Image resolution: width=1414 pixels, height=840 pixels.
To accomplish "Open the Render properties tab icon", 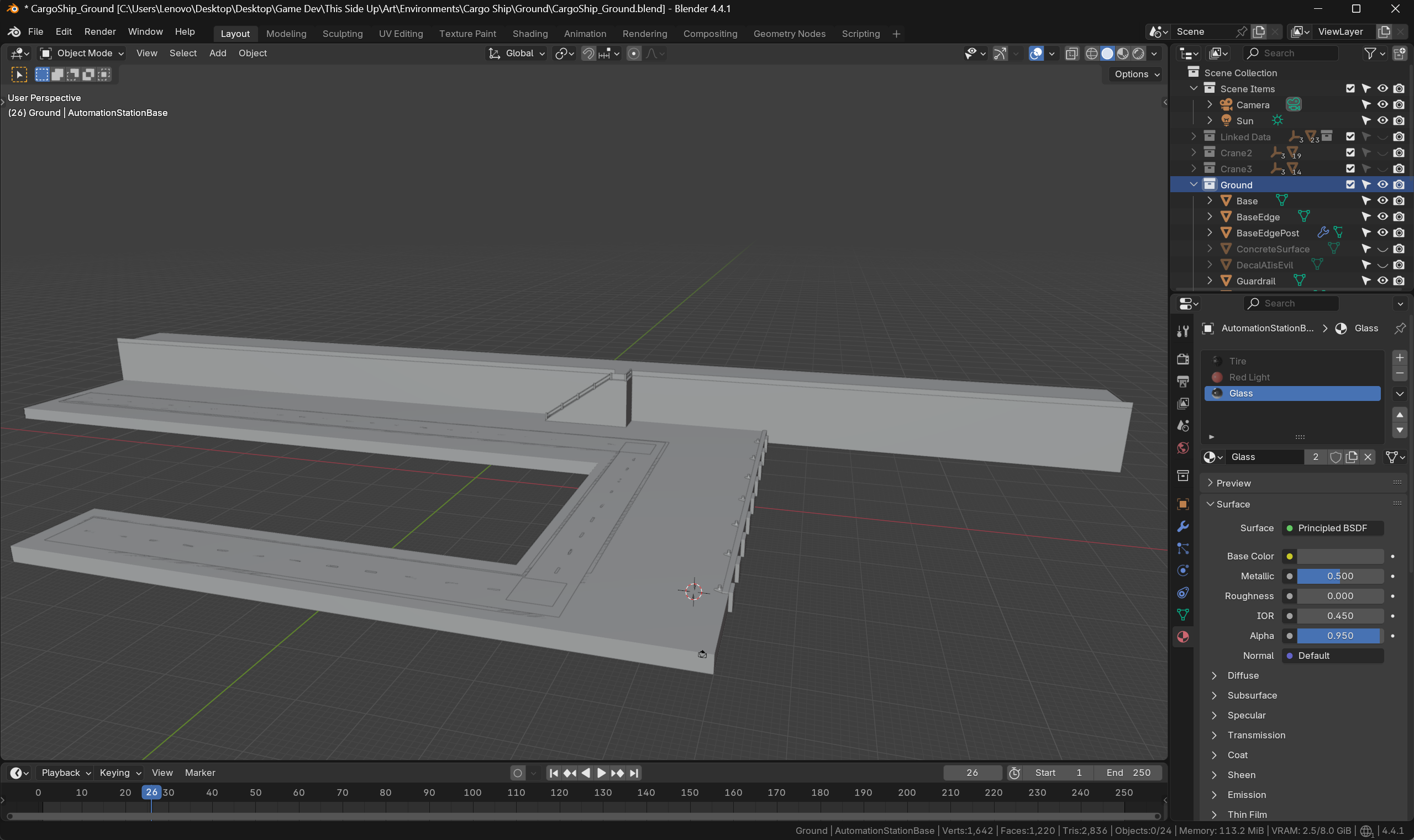I will pyautogui.click(x=1183, y=359).
